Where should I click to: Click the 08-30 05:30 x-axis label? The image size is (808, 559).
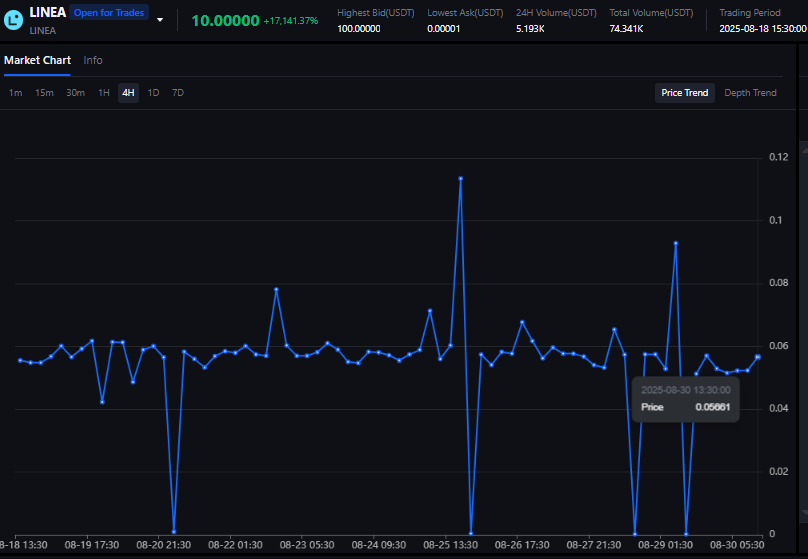pos(737,545)
